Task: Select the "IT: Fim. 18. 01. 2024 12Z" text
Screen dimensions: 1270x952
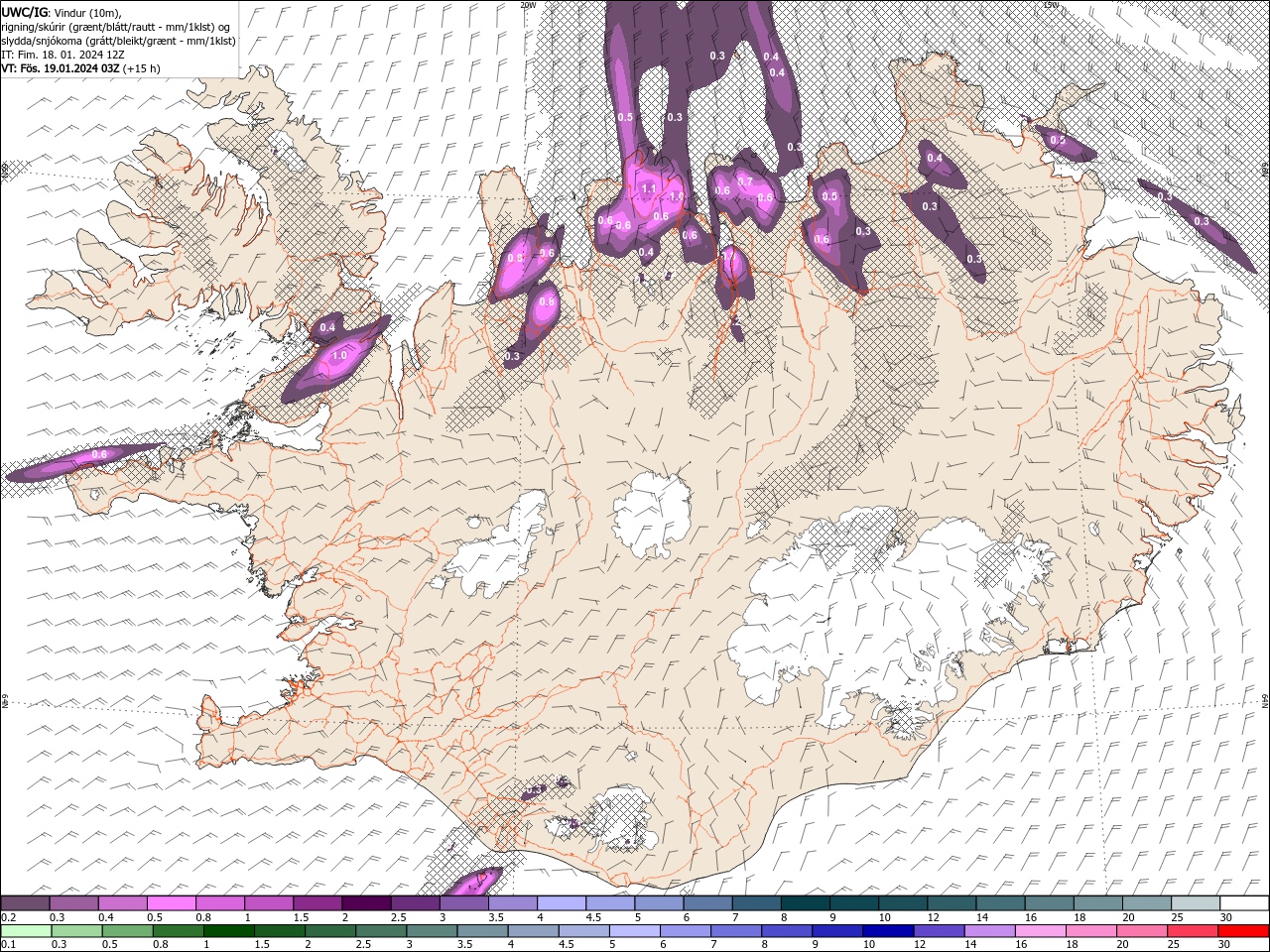Action: [x=62, y=55]
